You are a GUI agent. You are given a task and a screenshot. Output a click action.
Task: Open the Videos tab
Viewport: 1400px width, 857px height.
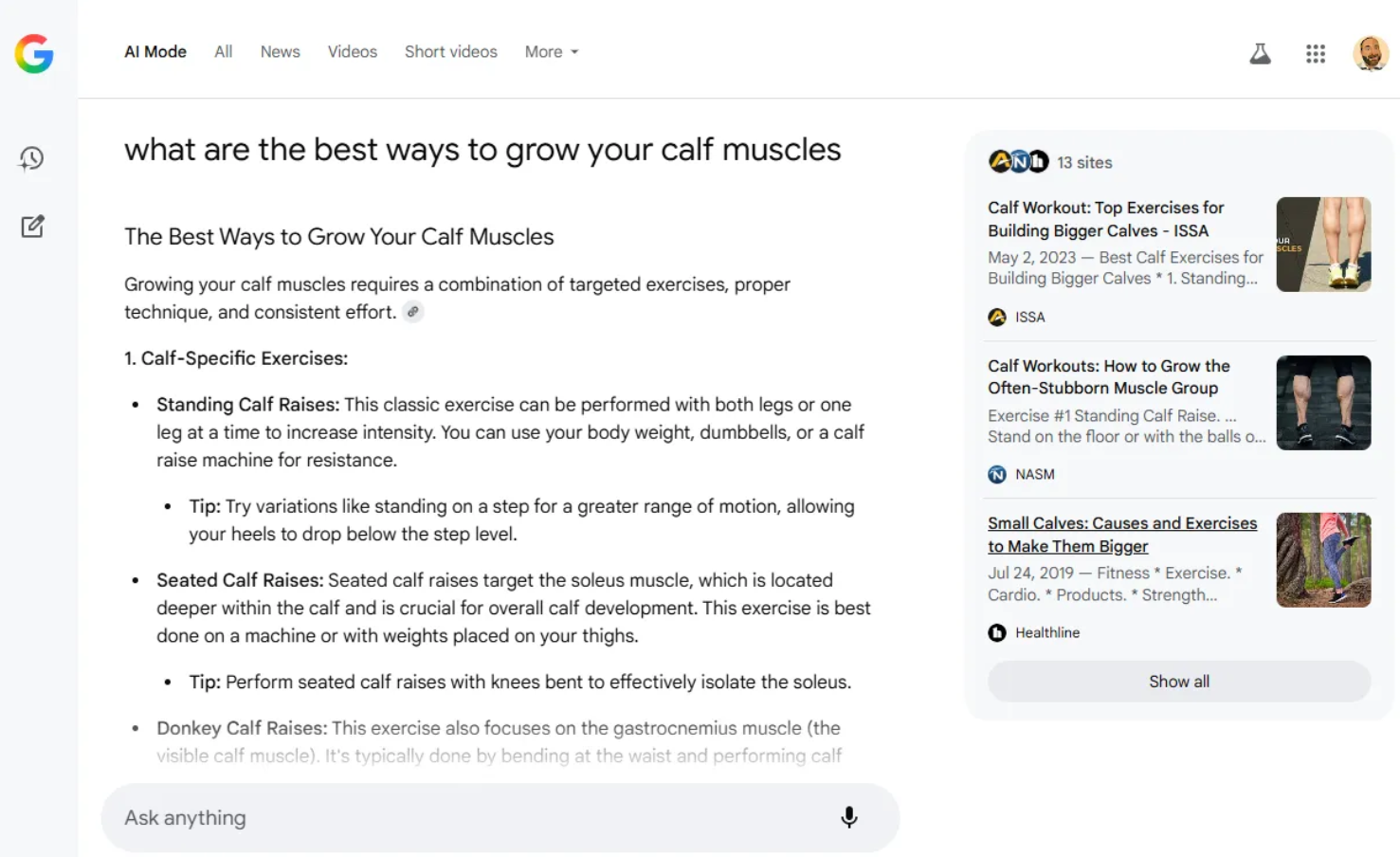pos(353,52)
